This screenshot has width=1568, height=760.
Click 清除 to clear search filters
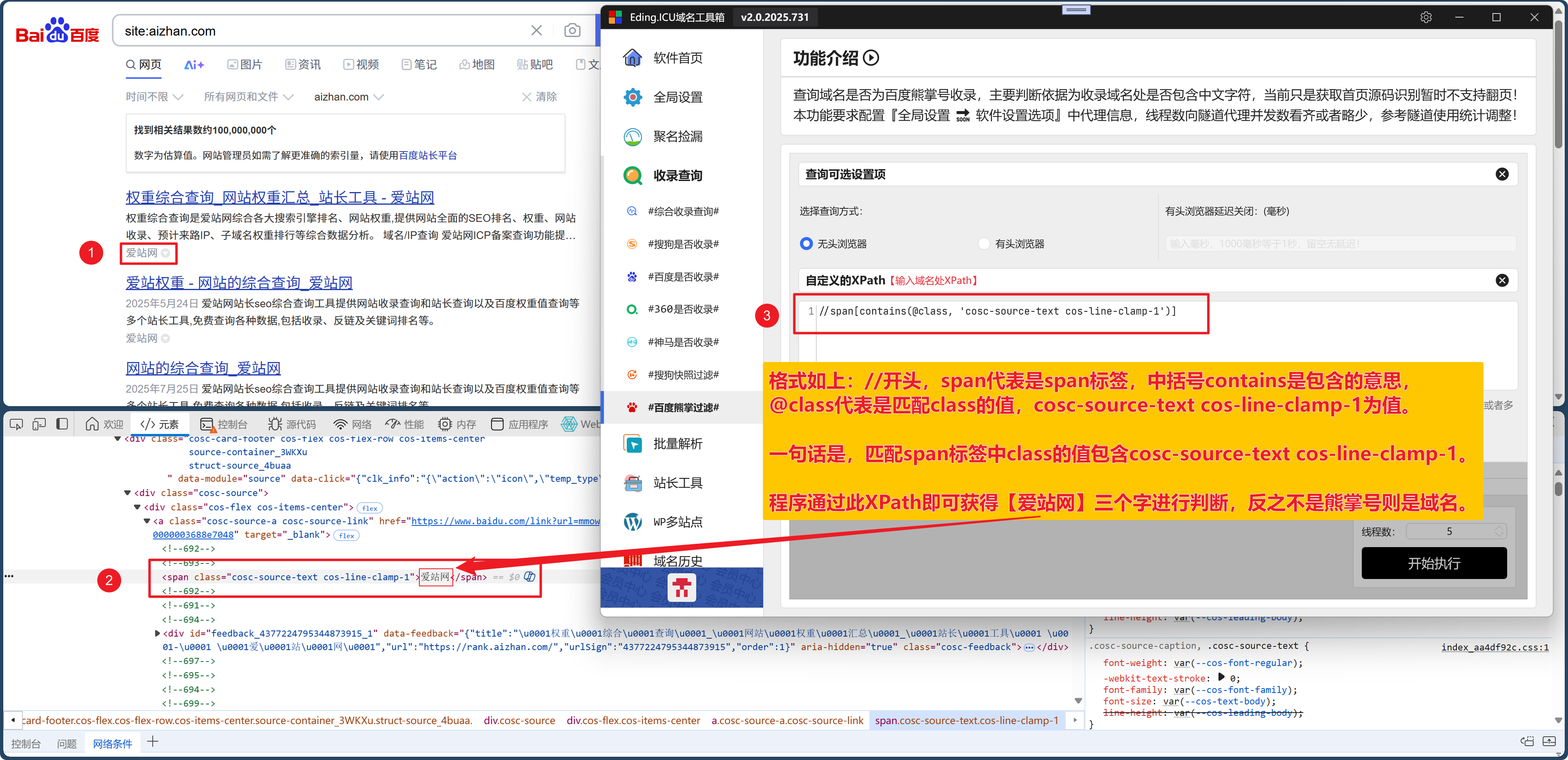(x=539, y=97)
